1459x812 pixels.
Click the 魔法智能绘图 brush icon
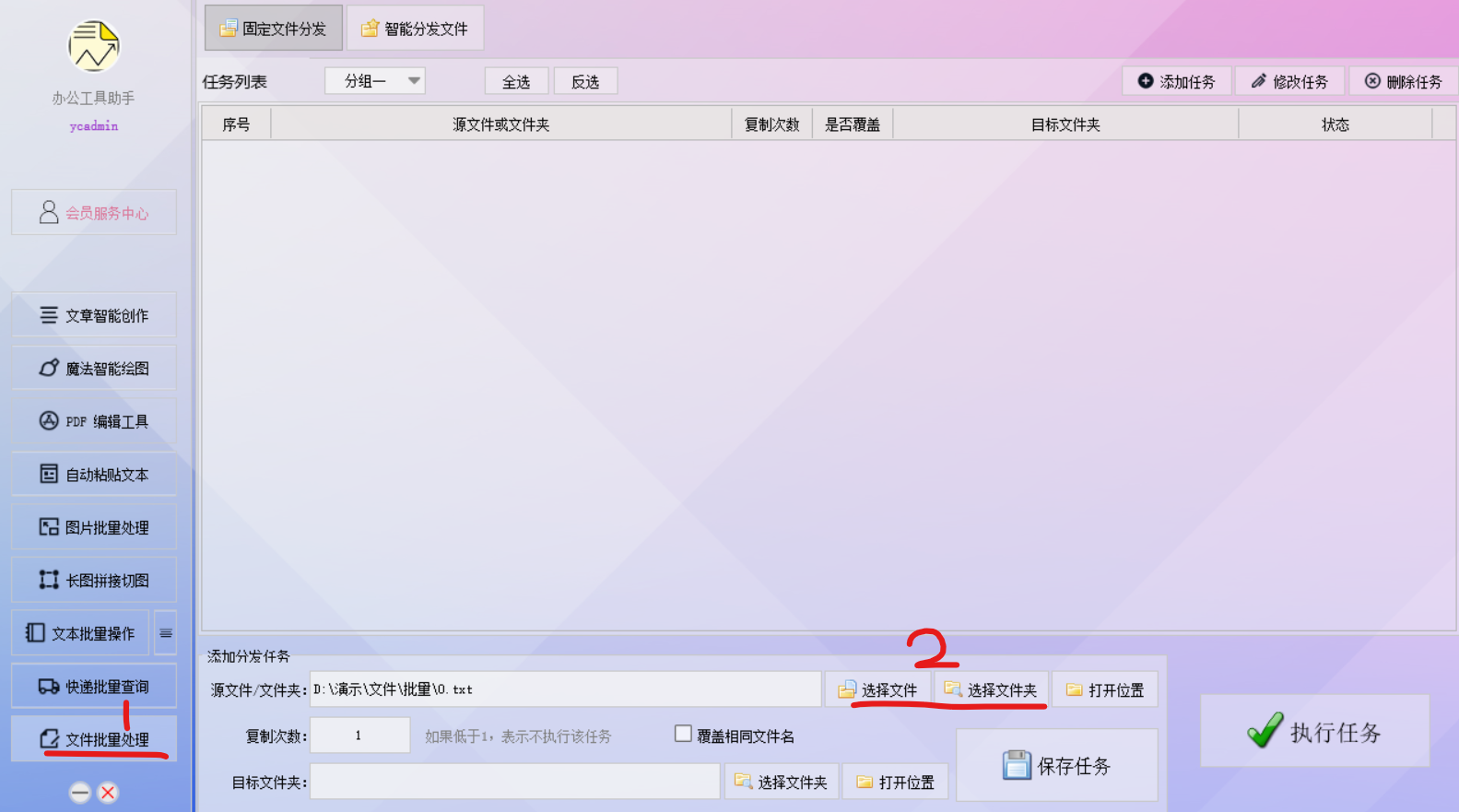(x=49, y=368)
